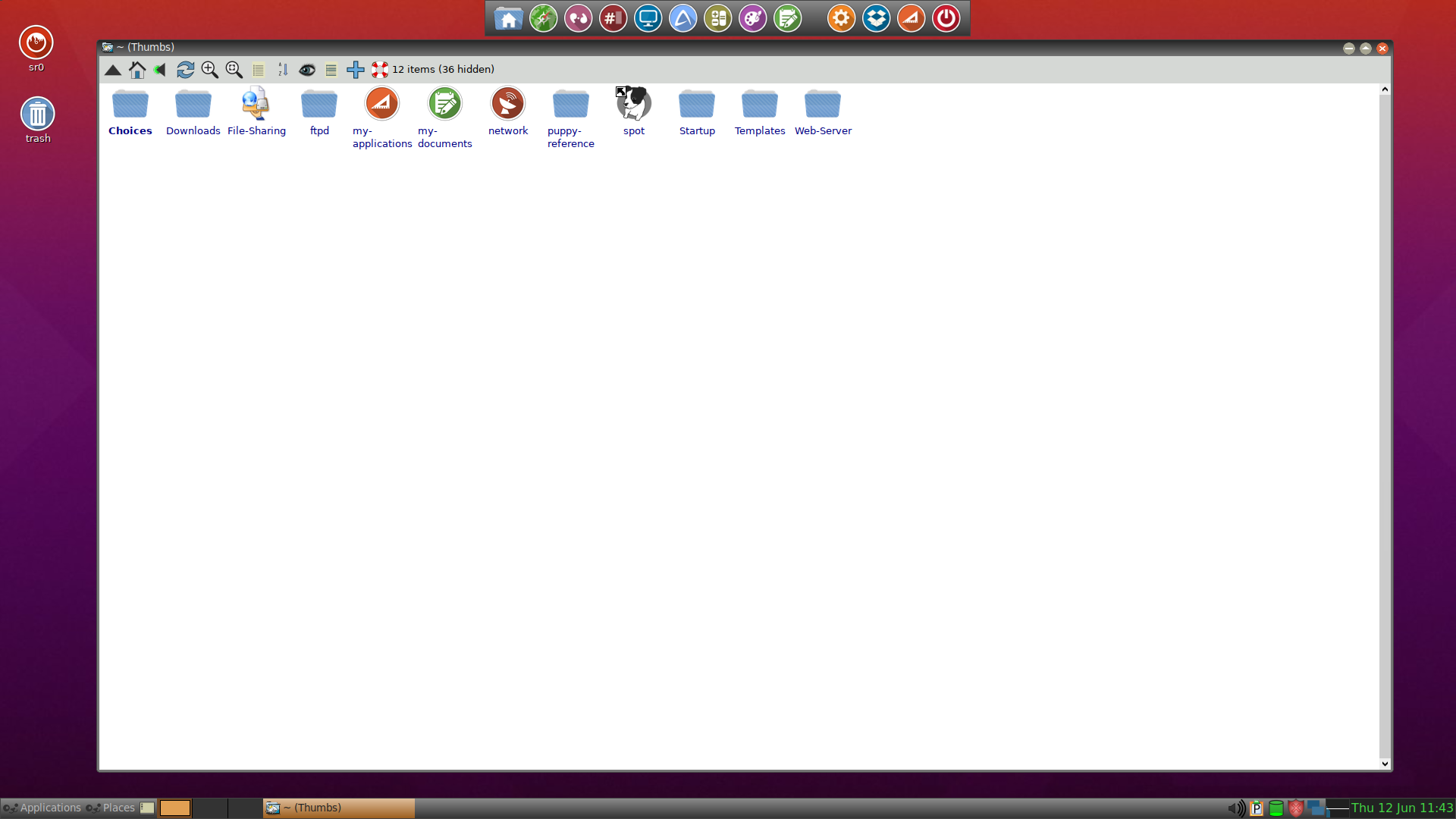Viewport: 1456px width, 819px height.
Task: Open the calculator dock icon
Action: tap(717, 18)
